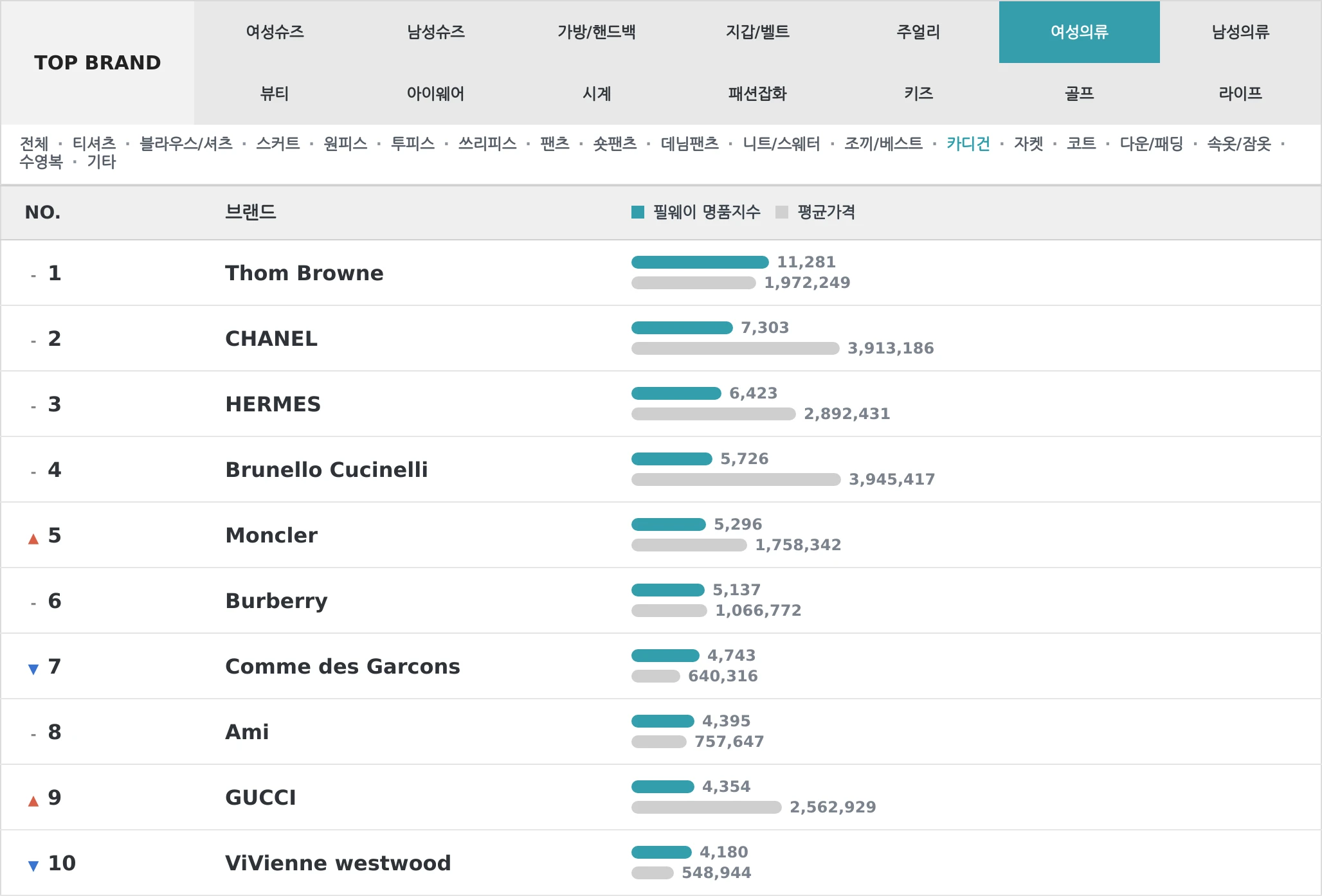The height and width of the screenshot is (896, 1322).
Task: Open the 라이프 category tab
Action: coord(1240,93)
